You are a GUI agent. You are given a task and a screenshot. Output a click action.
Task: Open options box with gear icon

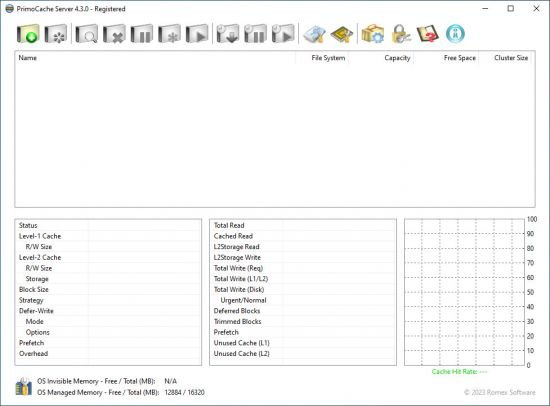click(x=373, y=34)
